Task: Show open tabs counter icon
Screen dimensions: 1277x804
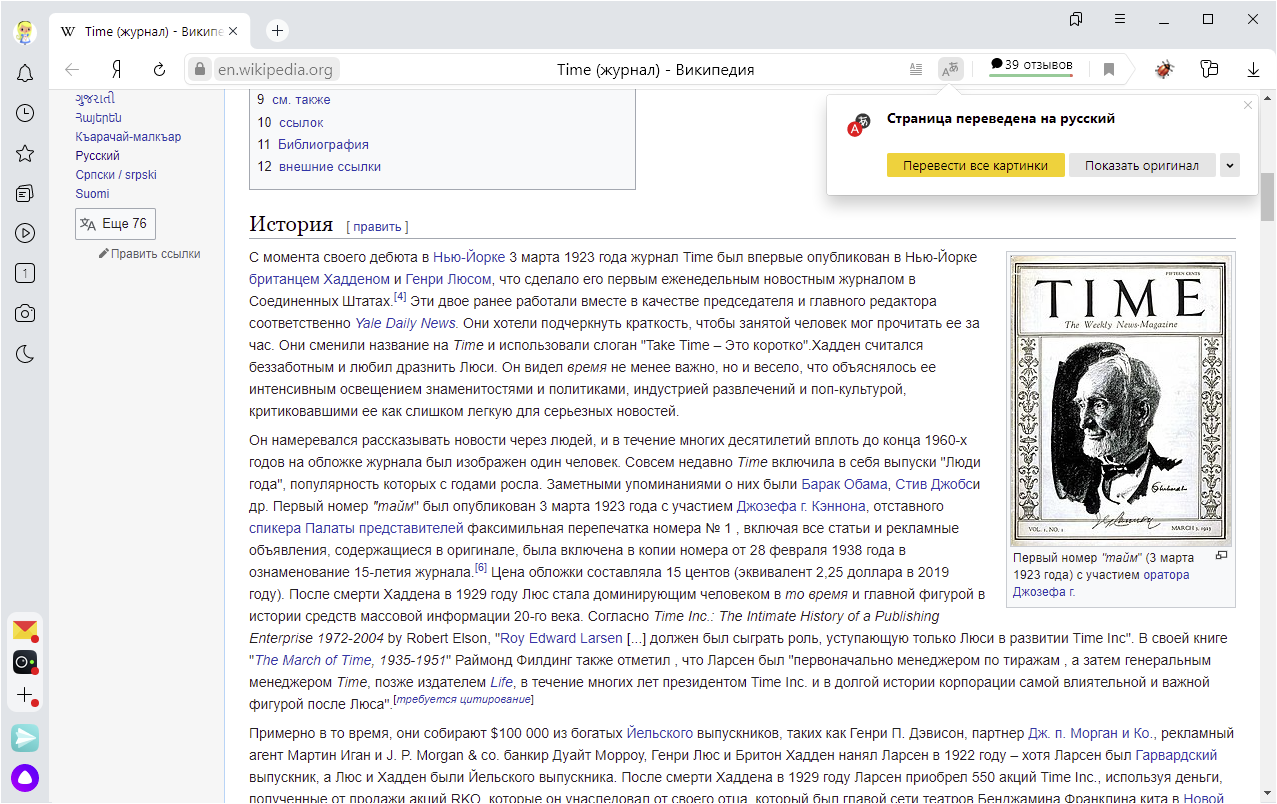Action: (x=25, y=273)
